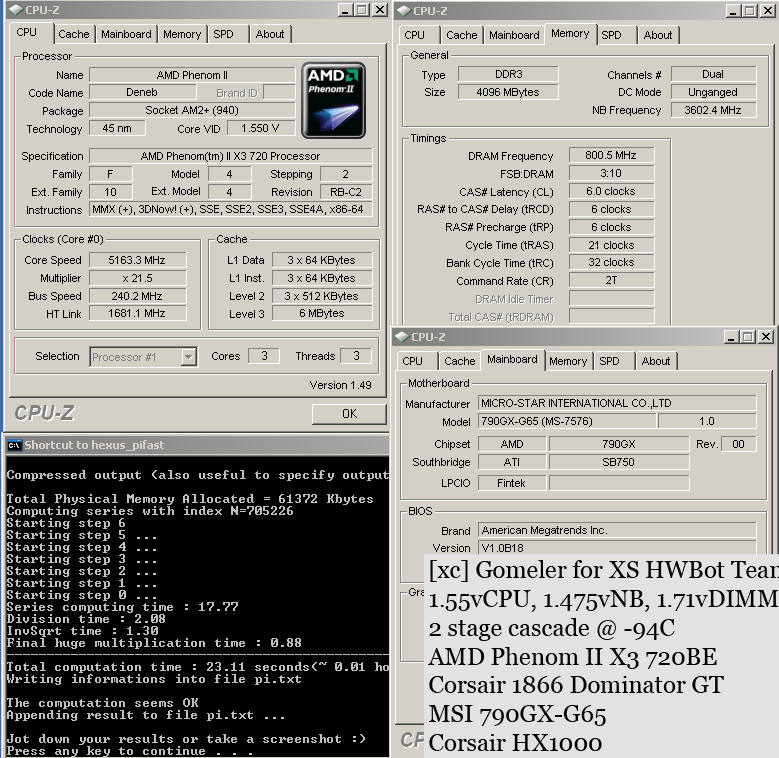Click the Bank Cycle Time value 32 clocks
Viewport: 779px width, 758px height.
[x=611, y=262]
